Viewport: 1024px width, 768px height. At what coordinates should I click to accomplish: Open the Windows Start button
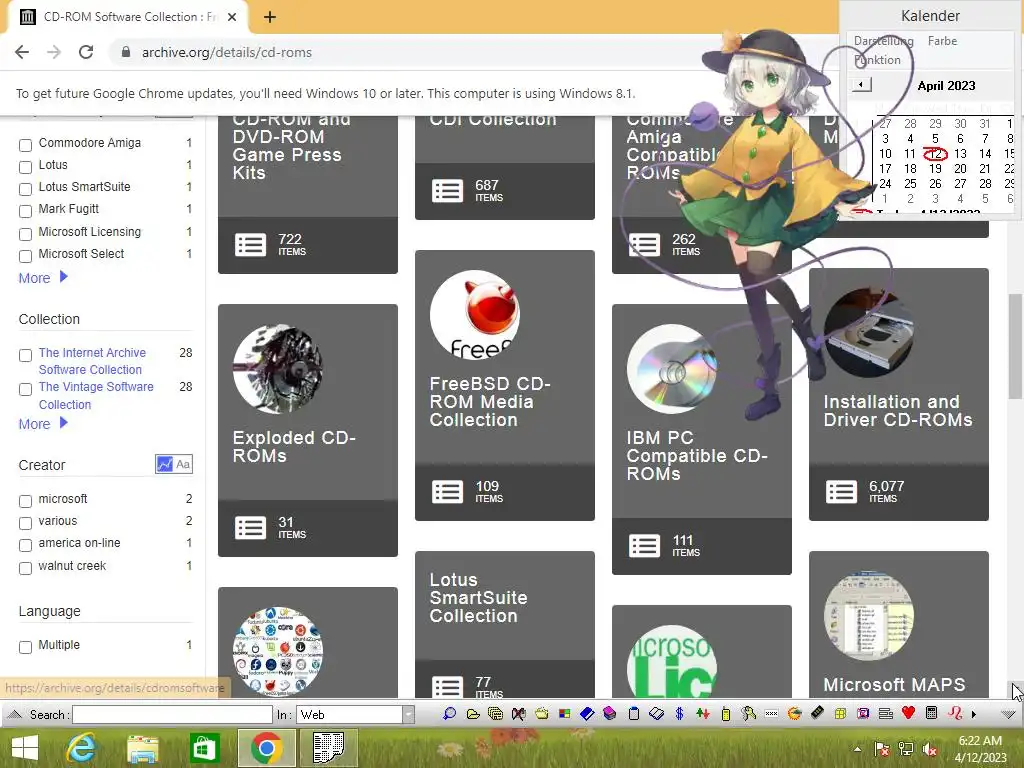pos(25,748)
